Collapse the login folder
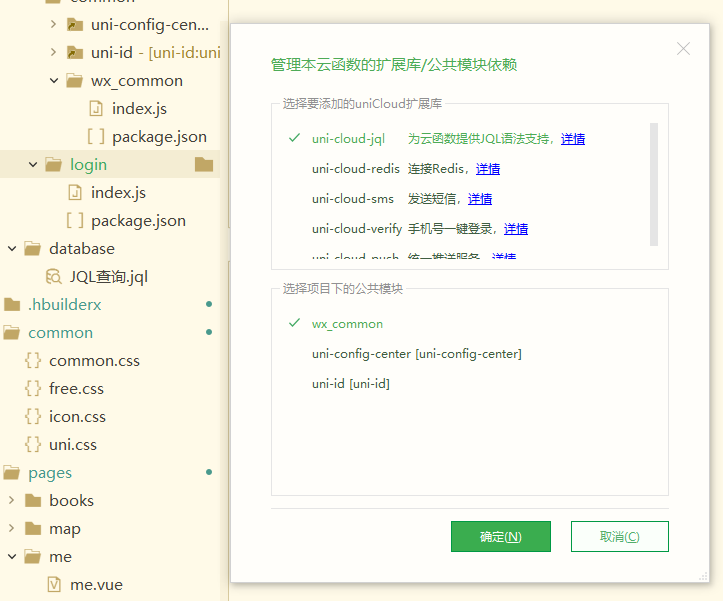723x601 pixels. coord(33,165)
